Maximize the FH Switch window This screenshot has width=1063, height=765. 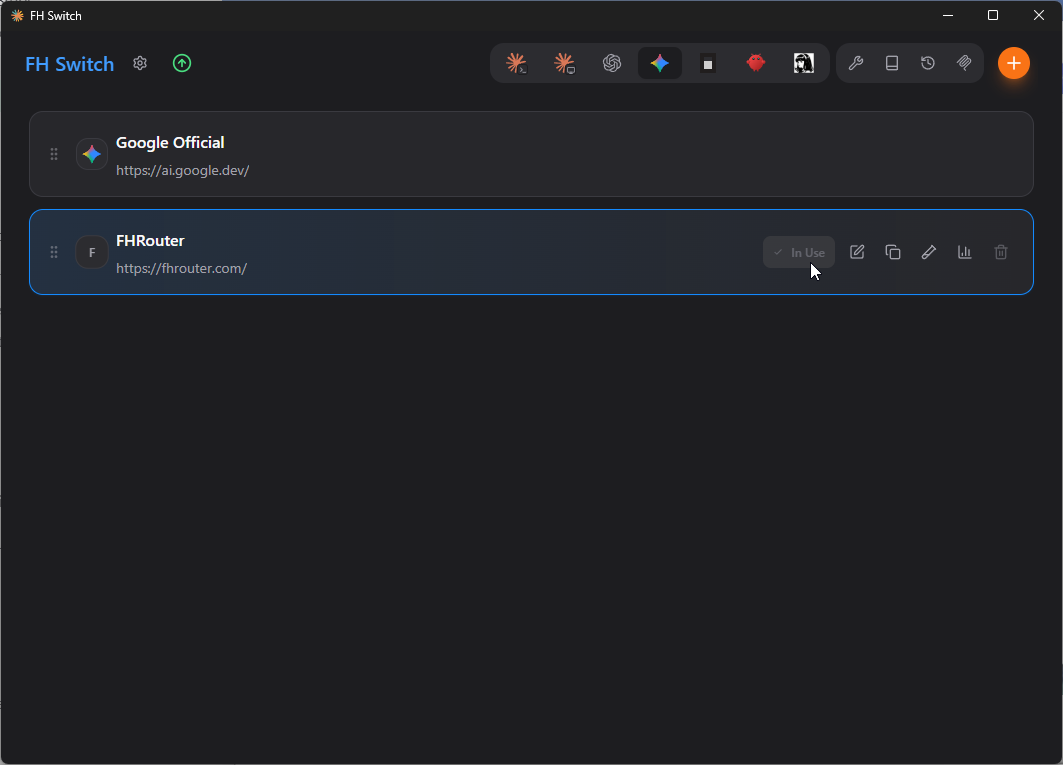point(992,15)
